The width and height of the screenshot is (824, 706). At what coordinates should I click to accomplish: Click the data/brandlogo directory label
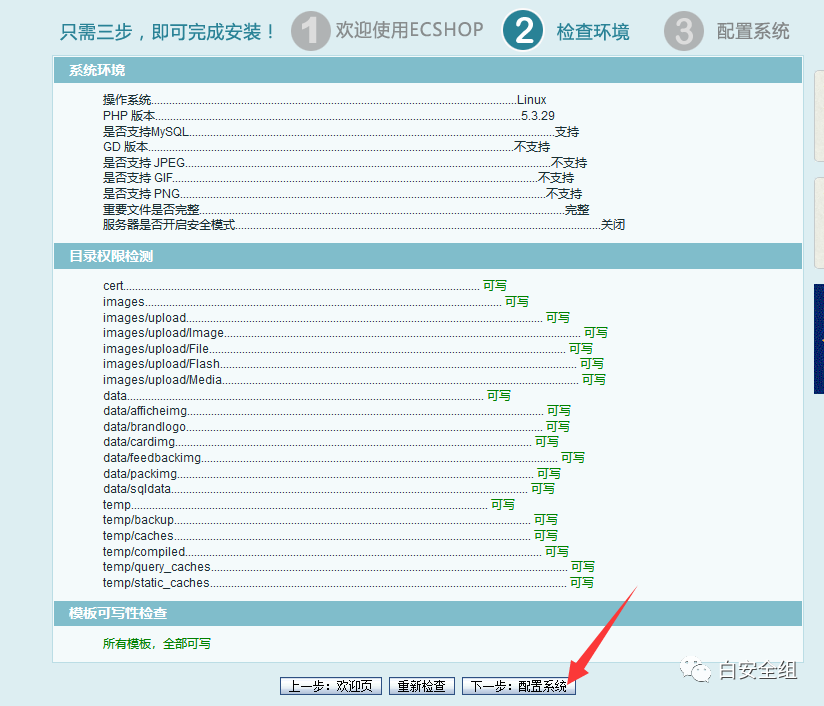click(145, 426)
